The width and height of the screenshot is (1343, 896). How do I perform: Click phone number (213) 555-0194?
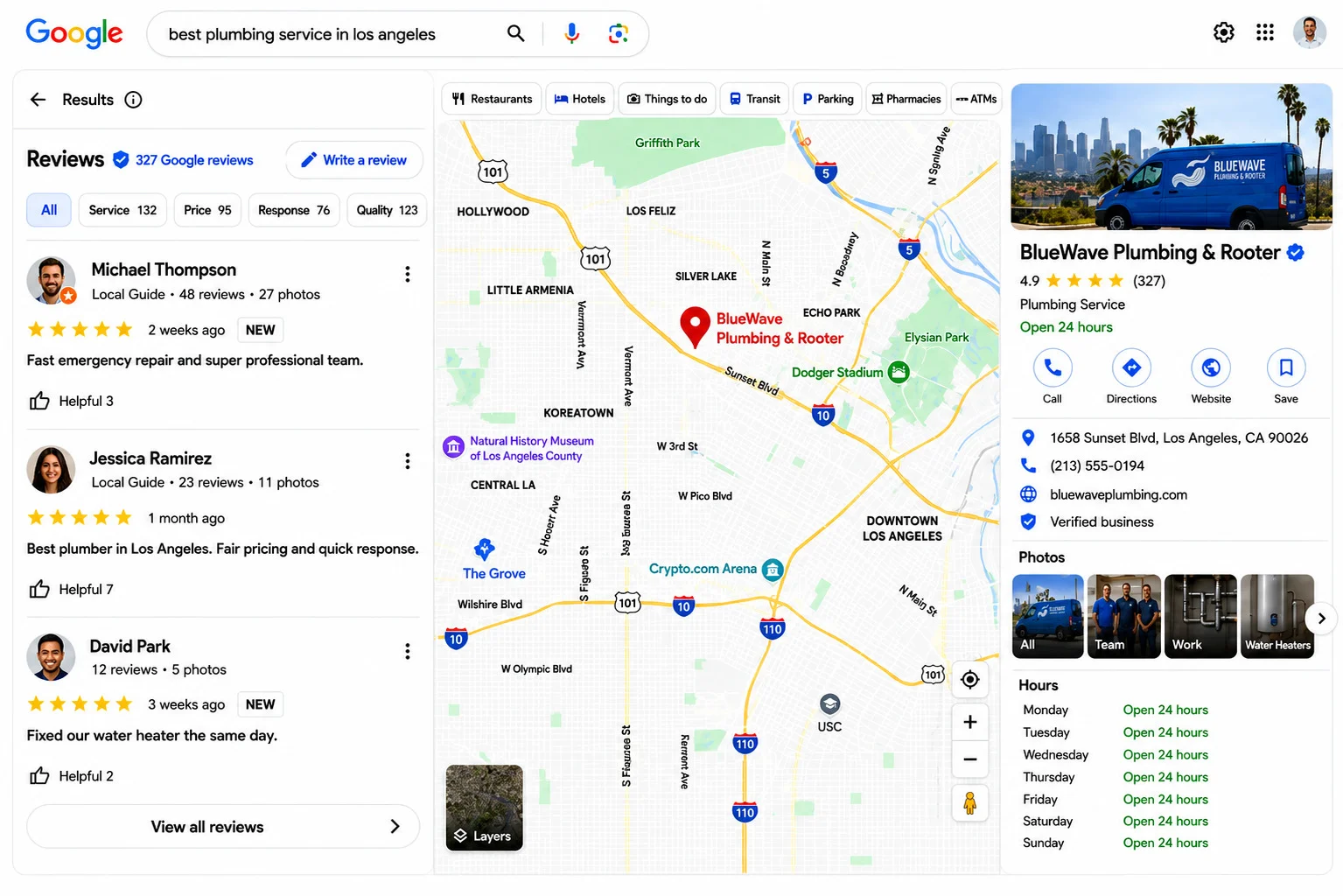coord(1097,465)
